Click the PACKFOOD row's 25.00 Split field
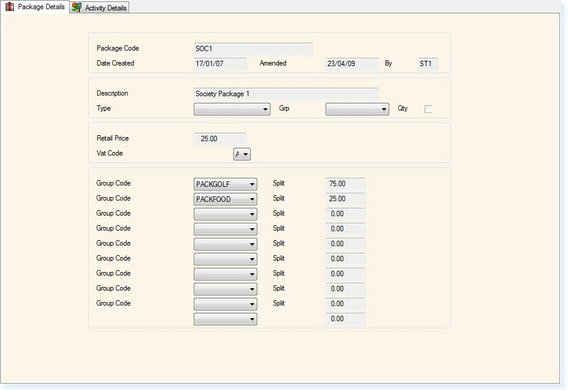This screenshot has height=391, width=568. (x=345, y=199)
